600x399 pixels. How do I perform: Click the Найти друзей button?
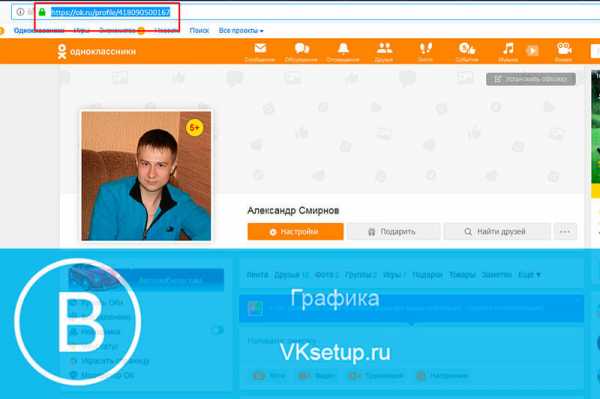(497, 231)
